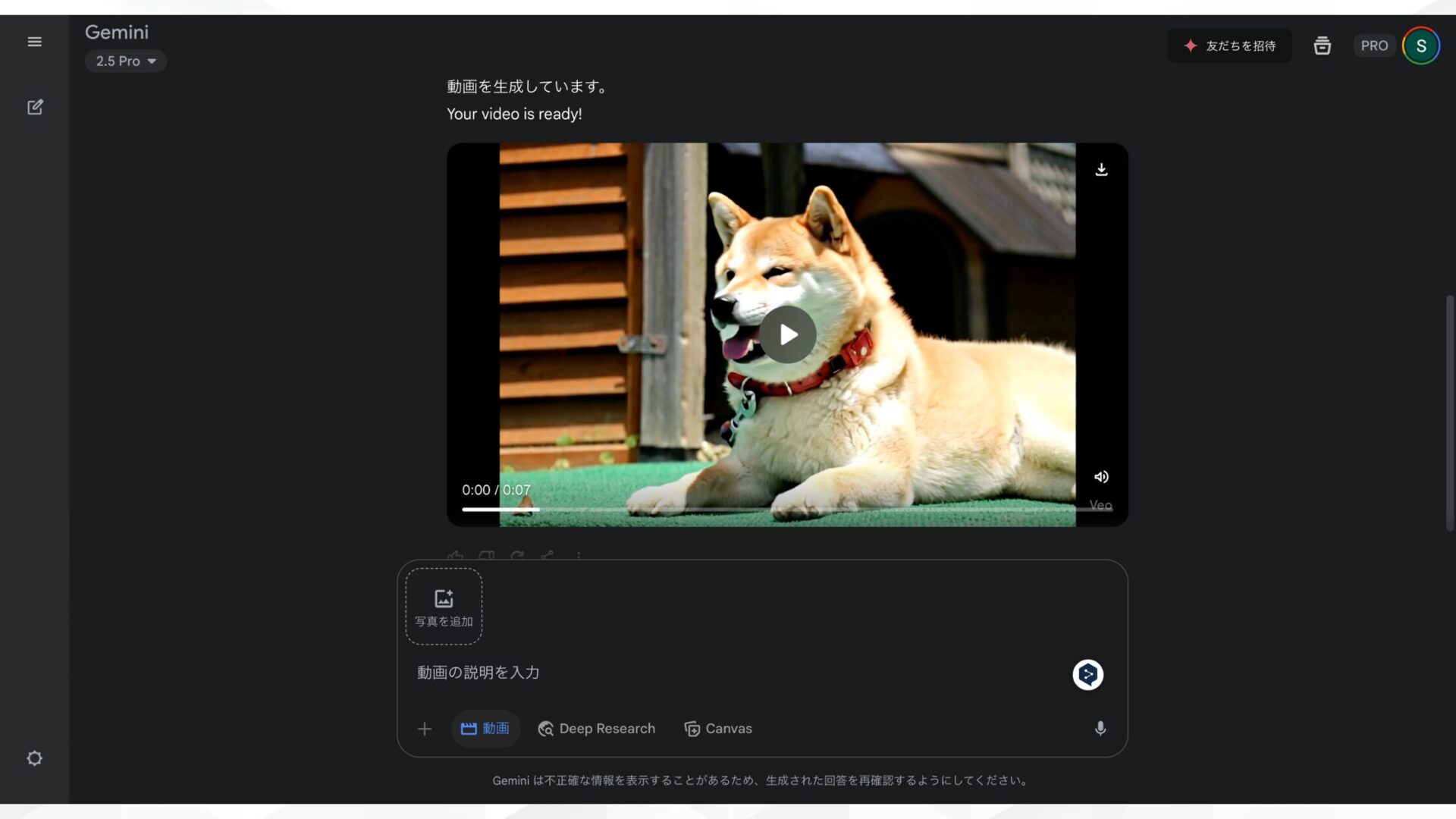This screenshot has width=1456, height=819.
Task: Unmute the video audio
Action: tap(1101, 476)
